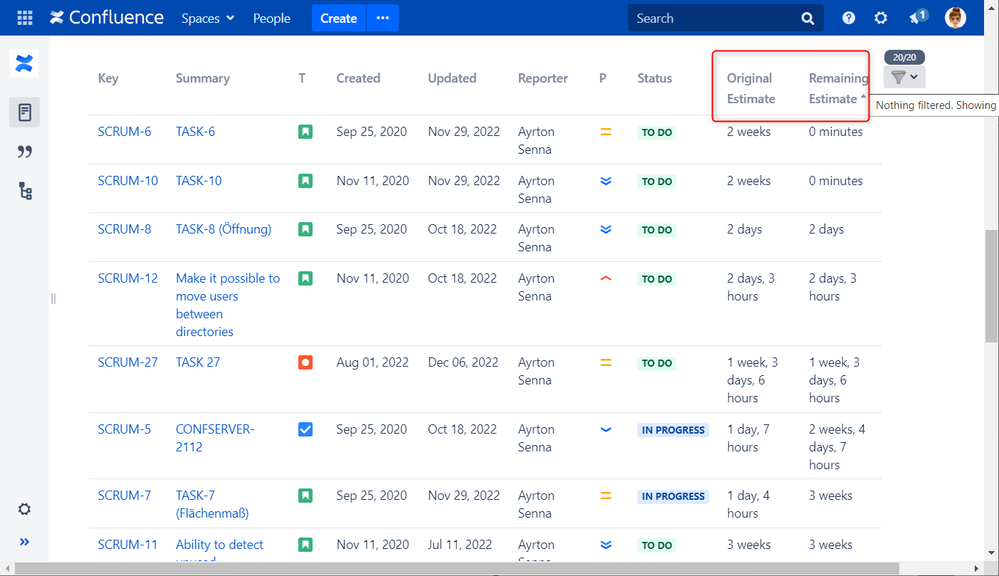Click the horizontal scrollbar thumb

click(x=457, y=568)
